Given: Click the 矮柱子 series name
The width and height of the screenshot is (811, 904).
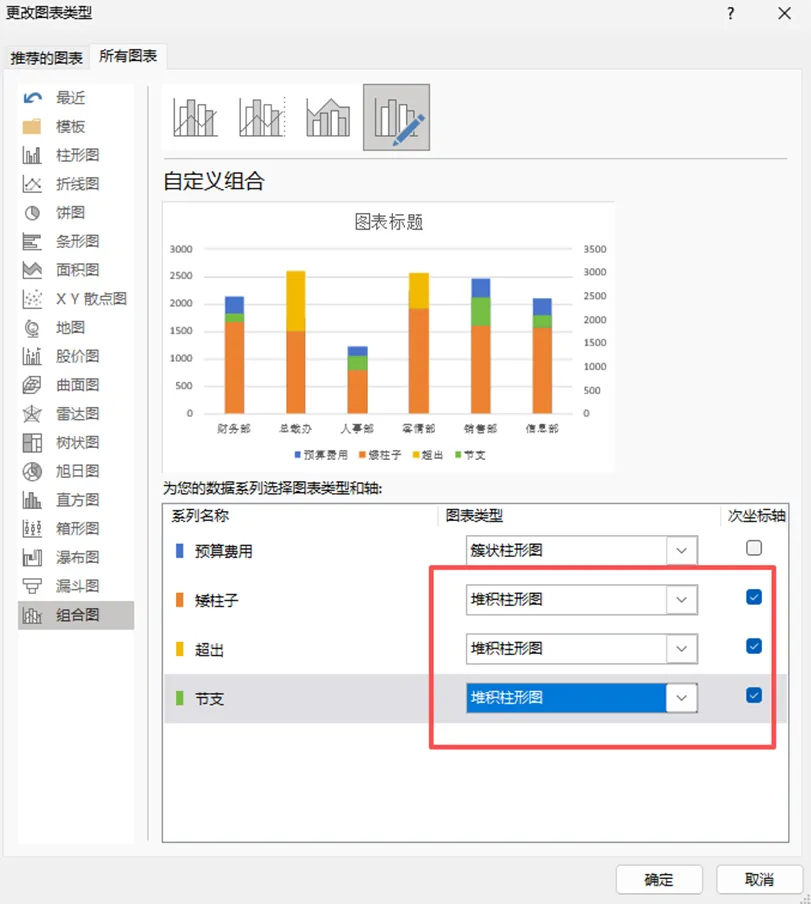Looking at the screenshot, I should (217, 600).
